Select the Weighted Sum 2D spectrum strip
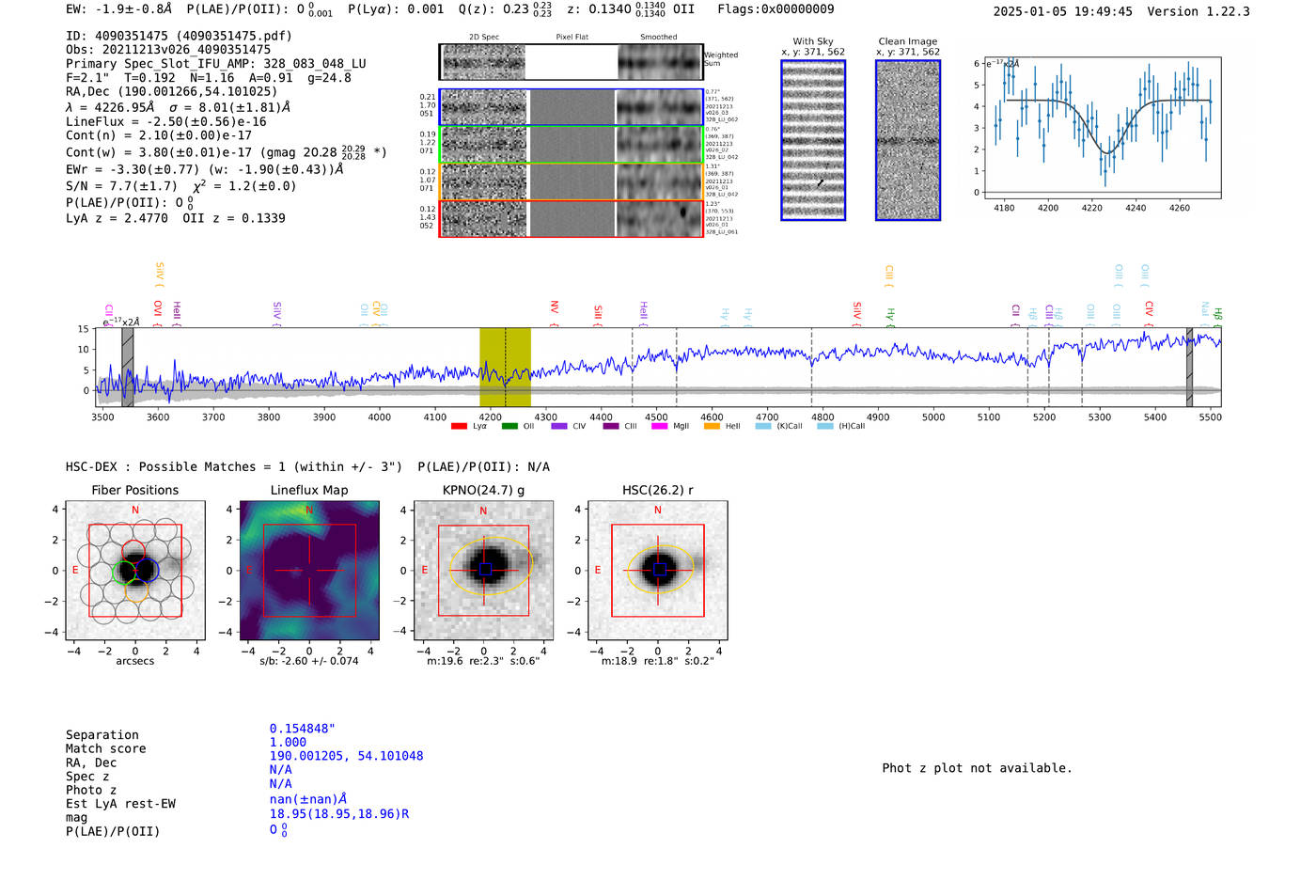1316x896 pixels. [572, 62]
